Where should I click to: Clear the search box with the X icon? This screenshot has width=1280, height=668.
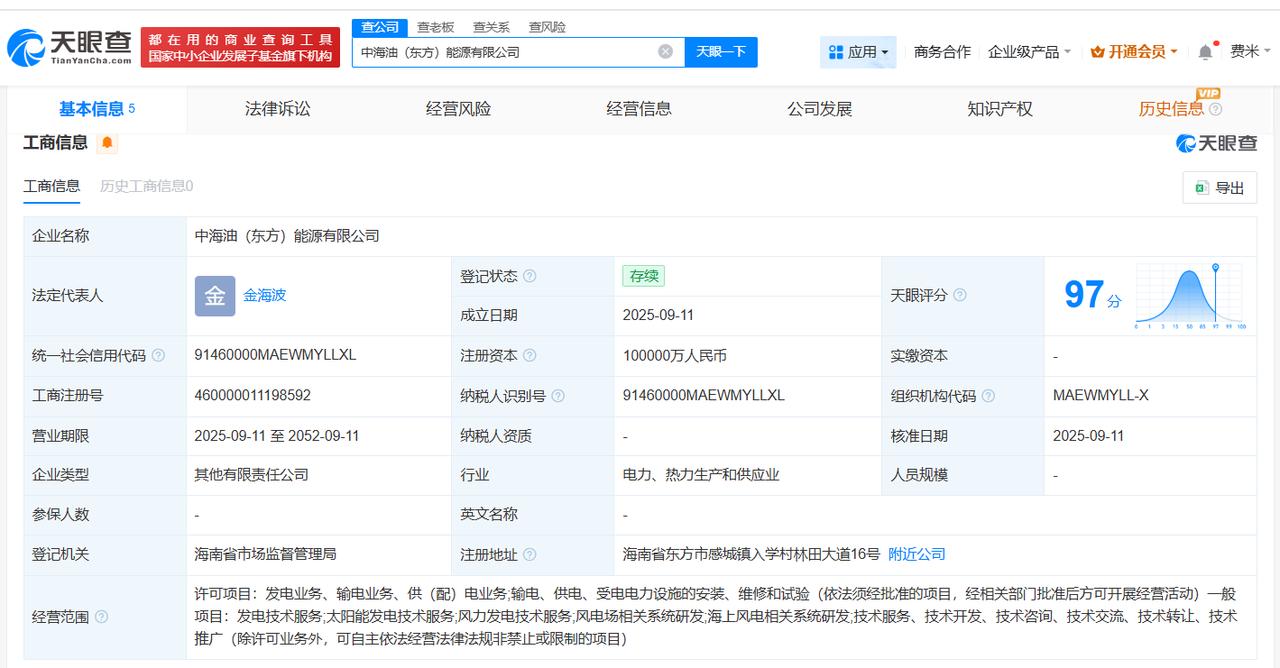[x=665, y=52]
